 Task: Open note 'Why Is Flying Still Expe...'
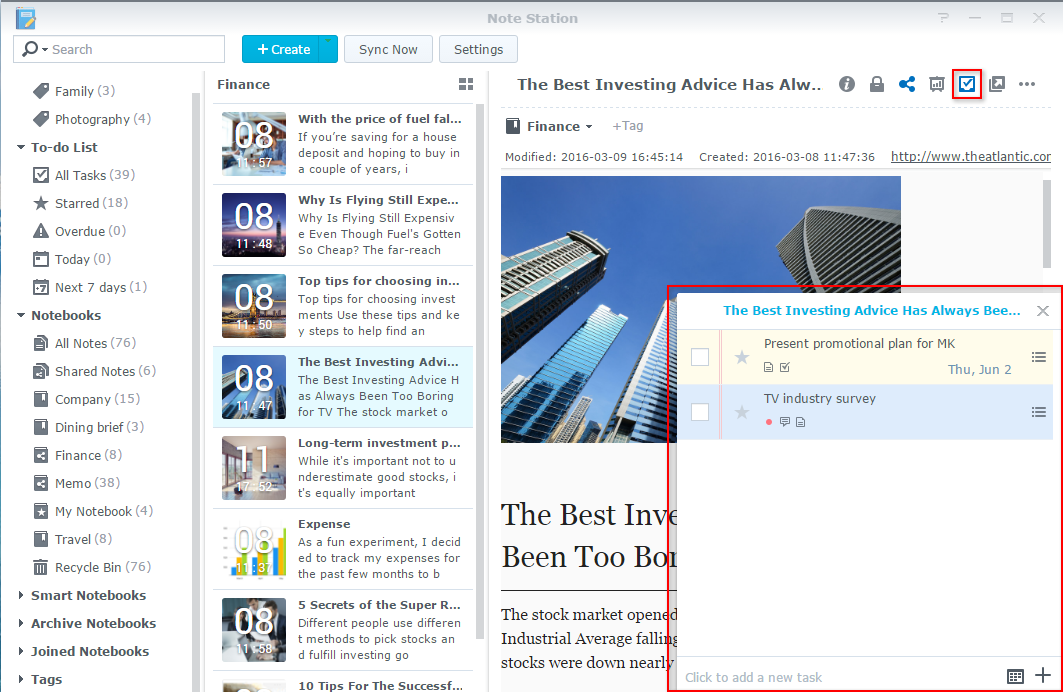point(343,225)
